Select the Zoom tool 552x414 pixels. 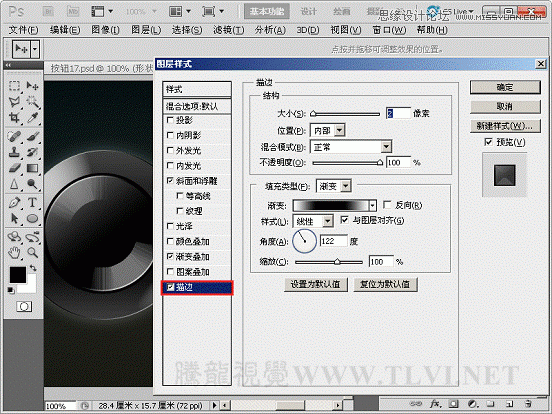coord(32,252)
